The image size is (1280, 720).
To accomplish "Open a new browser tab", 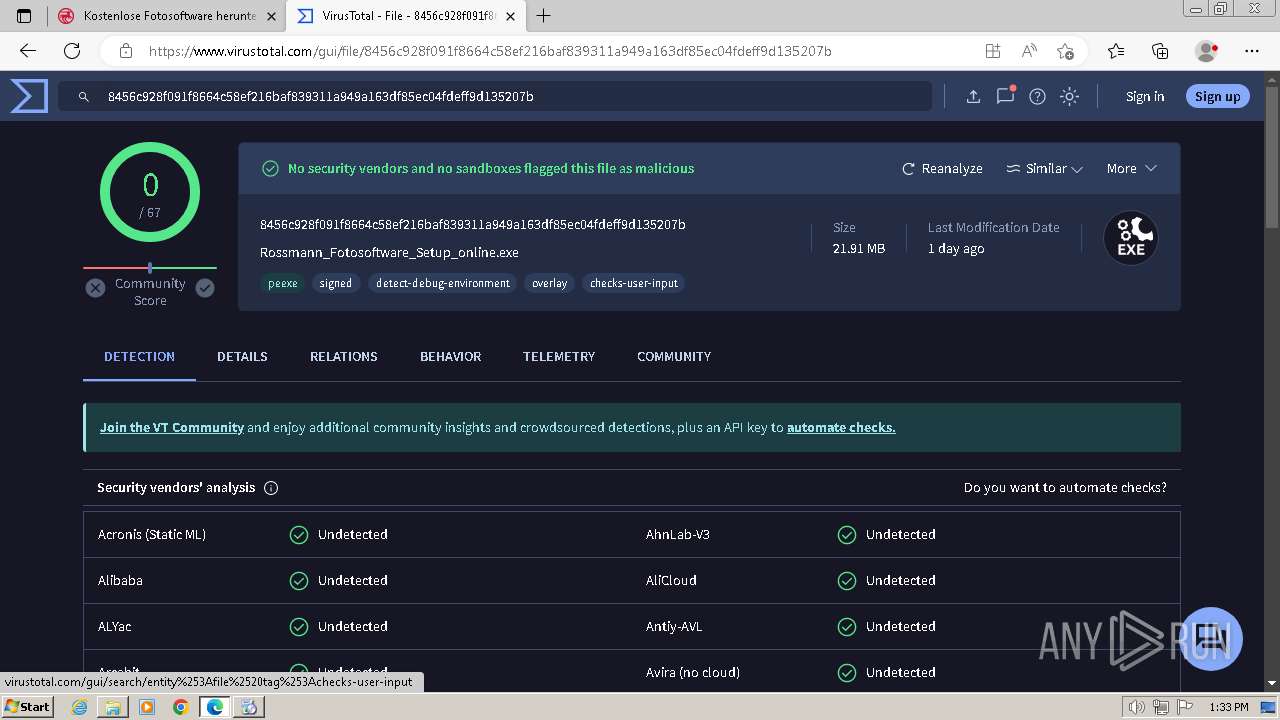I will (x=543, y=15).
